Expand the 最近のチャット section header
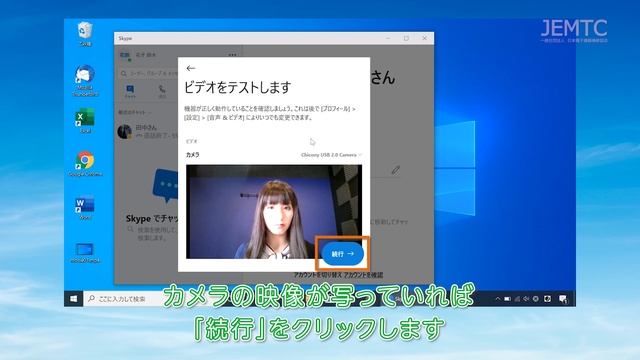This screenshot has height=360, width=640. pos(135,112)
